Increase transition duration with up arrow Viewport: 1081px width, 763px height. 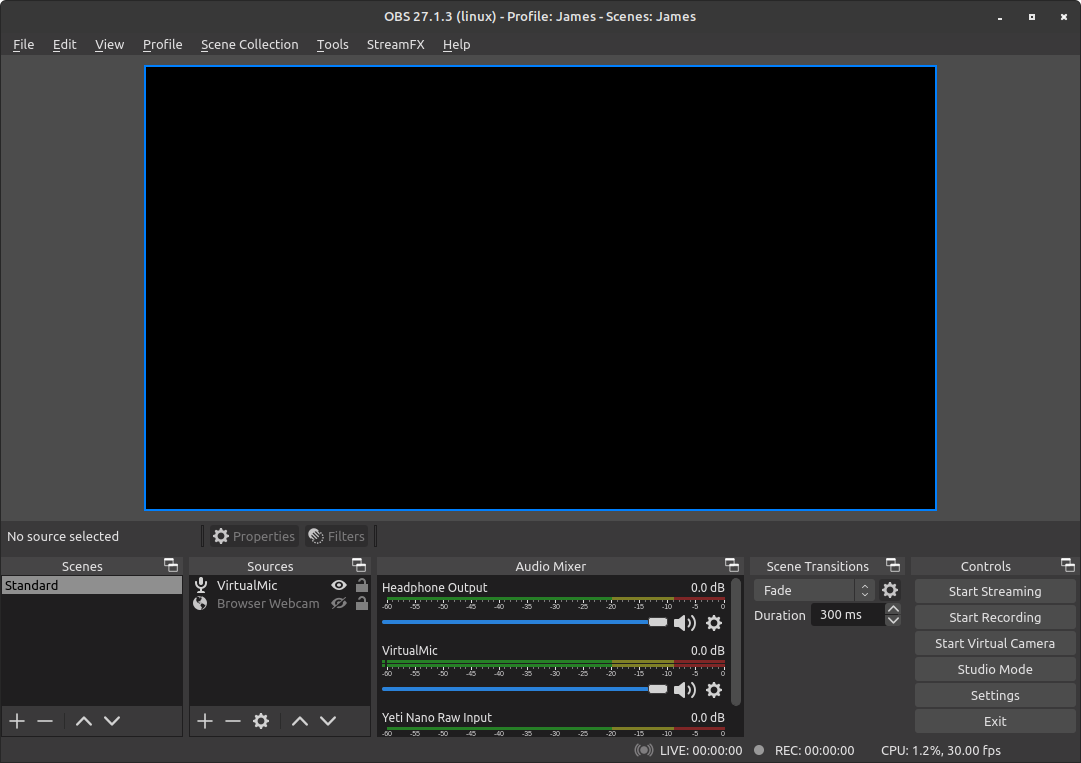893,609
